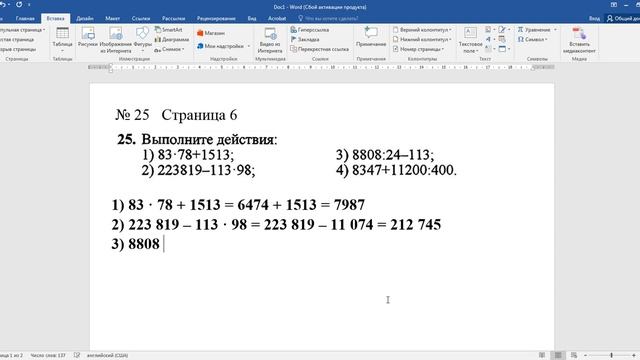Click the Общий доступ share button
This screenshot has height=360, width=640.
[x=622, y=18]
